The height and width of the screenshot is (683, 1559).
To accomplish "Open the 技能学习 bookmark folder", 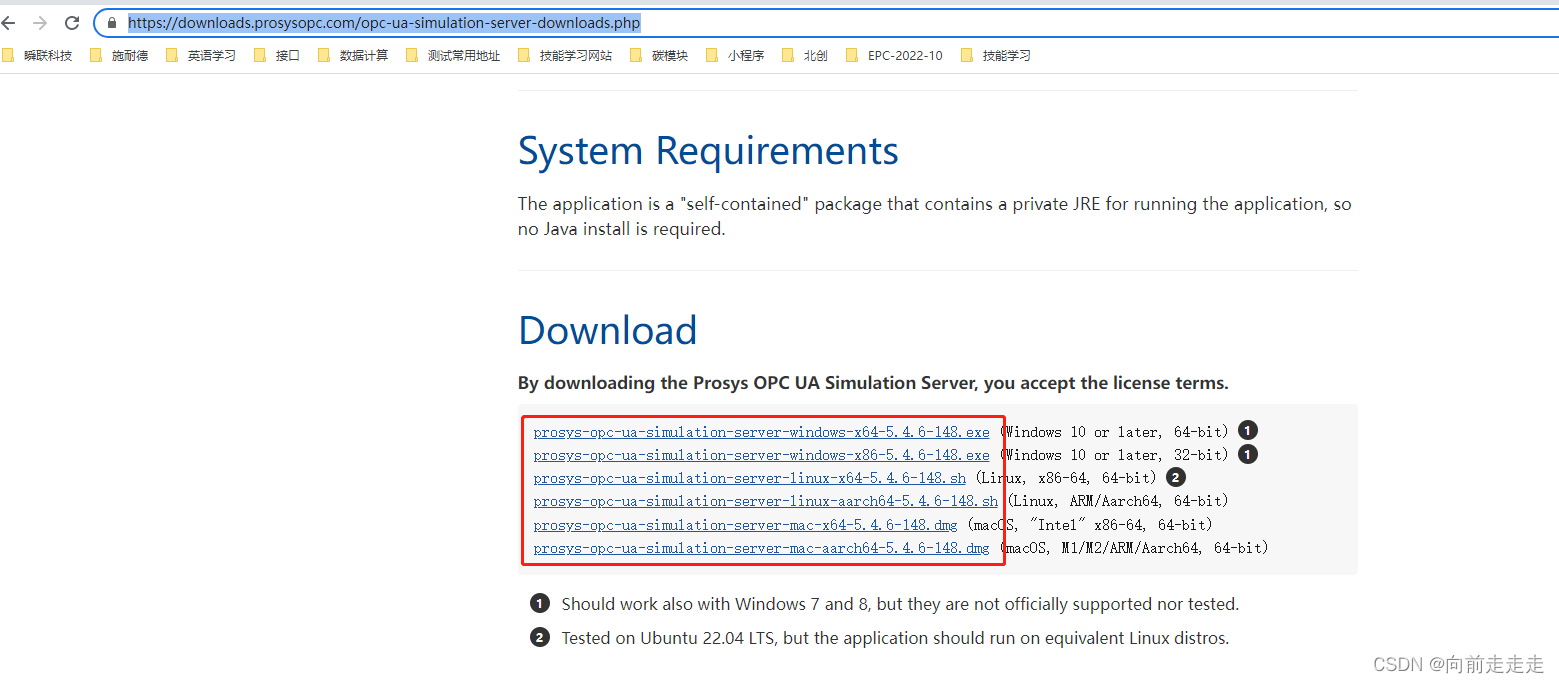I will pyautogui.click(x=996, y=56).
